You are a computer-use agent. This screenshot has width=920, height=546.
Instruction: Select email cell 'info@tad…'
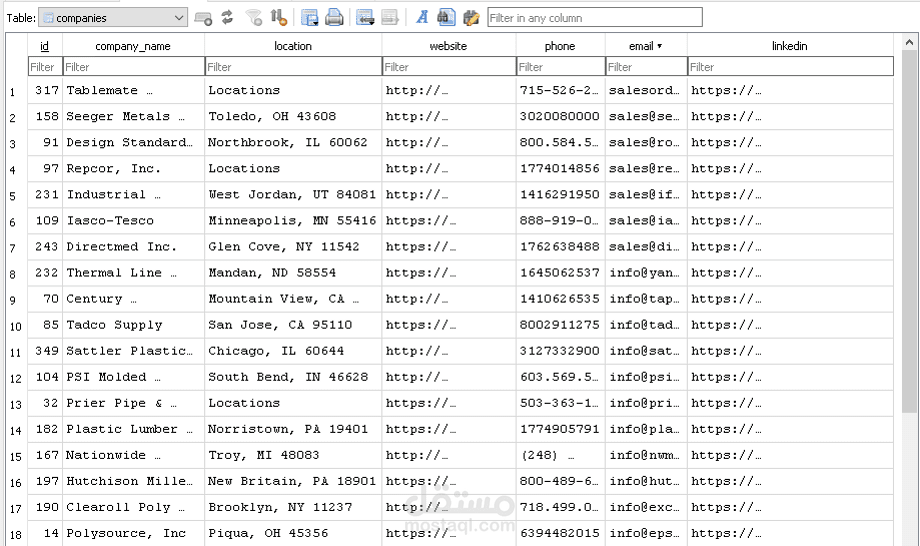[646, 325]
